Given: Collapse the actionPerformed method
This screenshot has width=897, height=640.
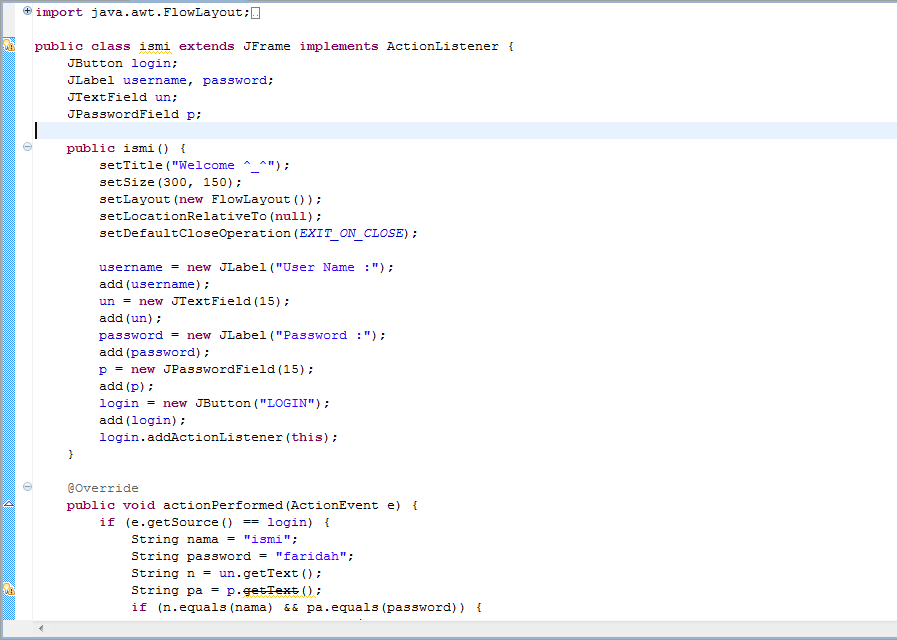Looking at the screenshot, I should coord(27,487).
